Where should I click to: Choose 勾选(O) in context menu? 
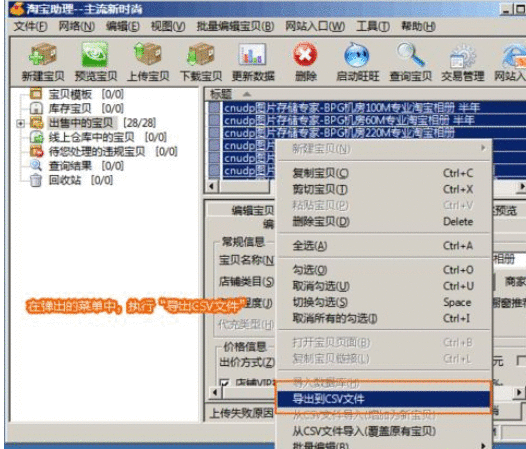(383, 270)
